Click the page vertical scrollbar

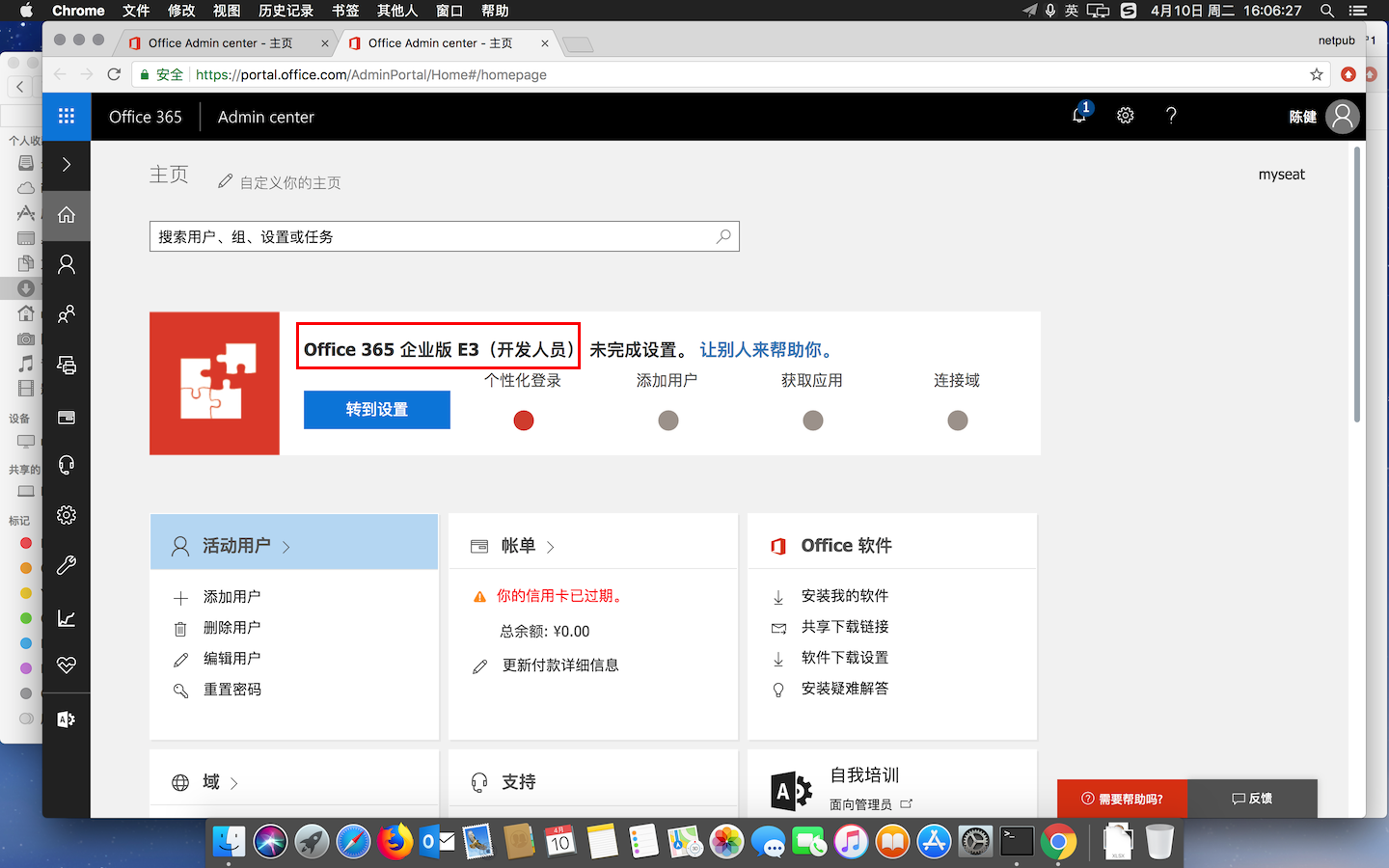point(1357,285)
